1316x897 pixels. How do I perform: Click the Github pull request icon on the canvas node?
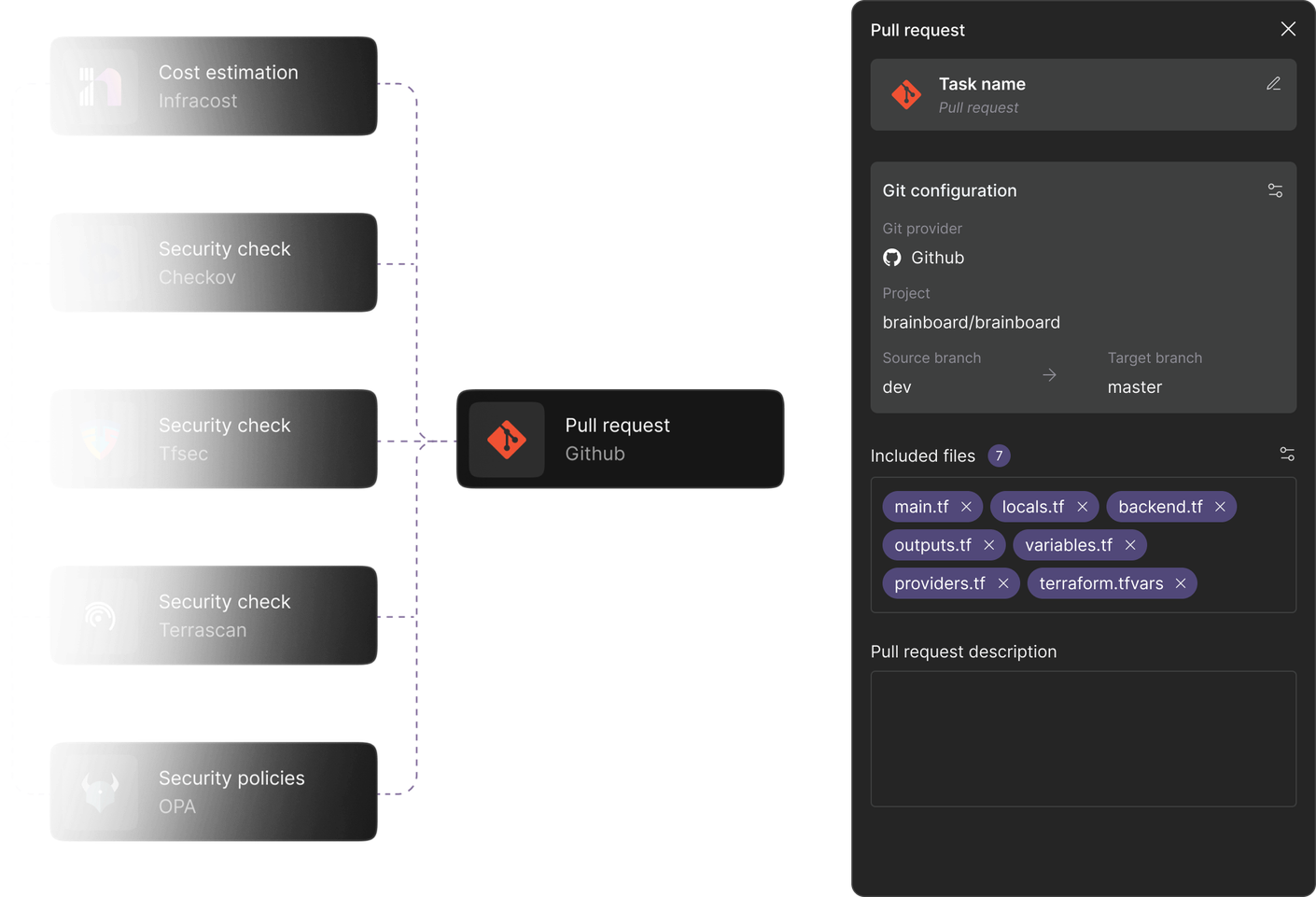[x=506, y=439]
